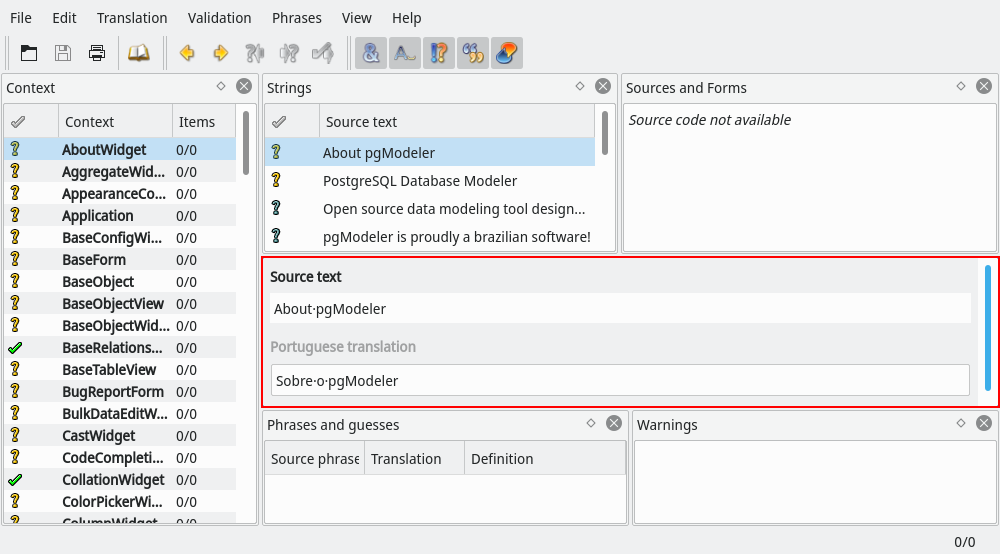
Task: Toggle accelerator validation ampersand icon
Action: pyautogui.click(x=371, y=53)
